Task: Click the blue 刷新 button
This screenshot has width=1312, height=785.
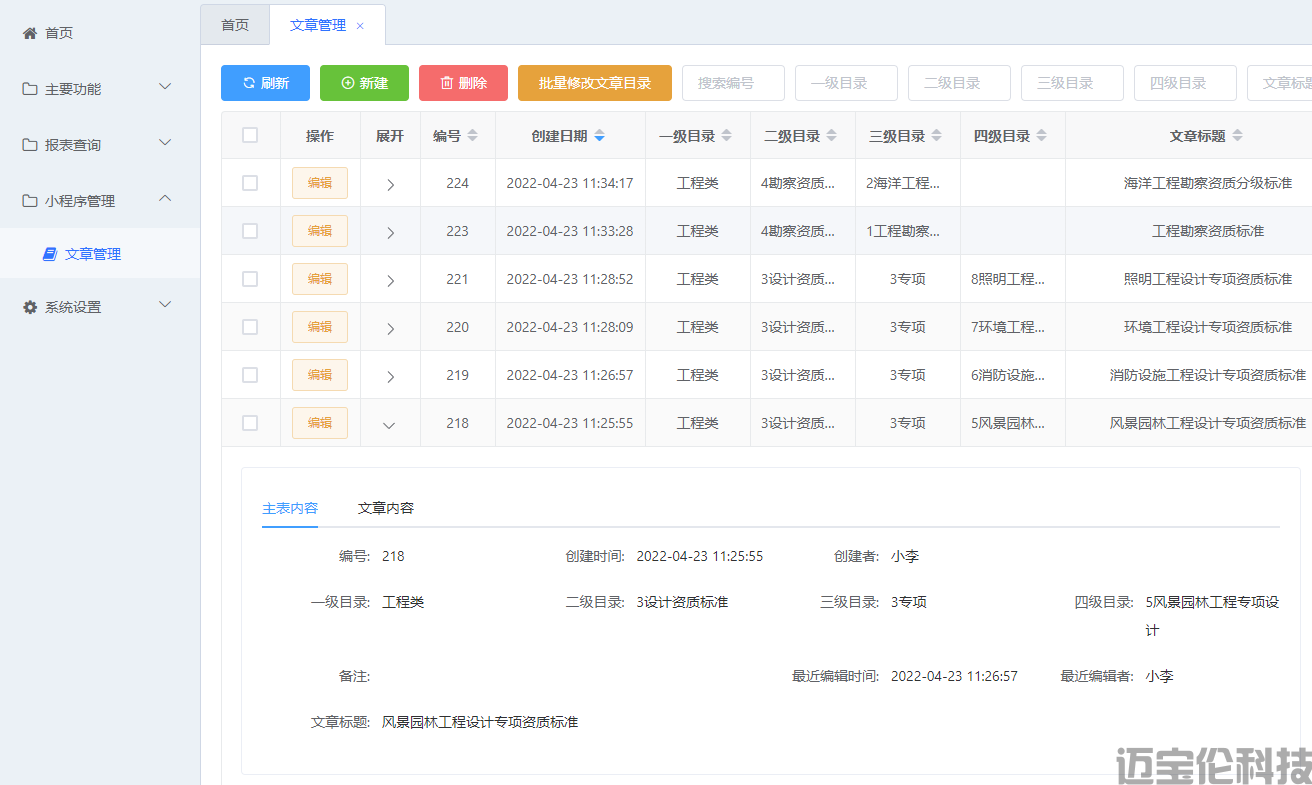Action: [265, 83]
